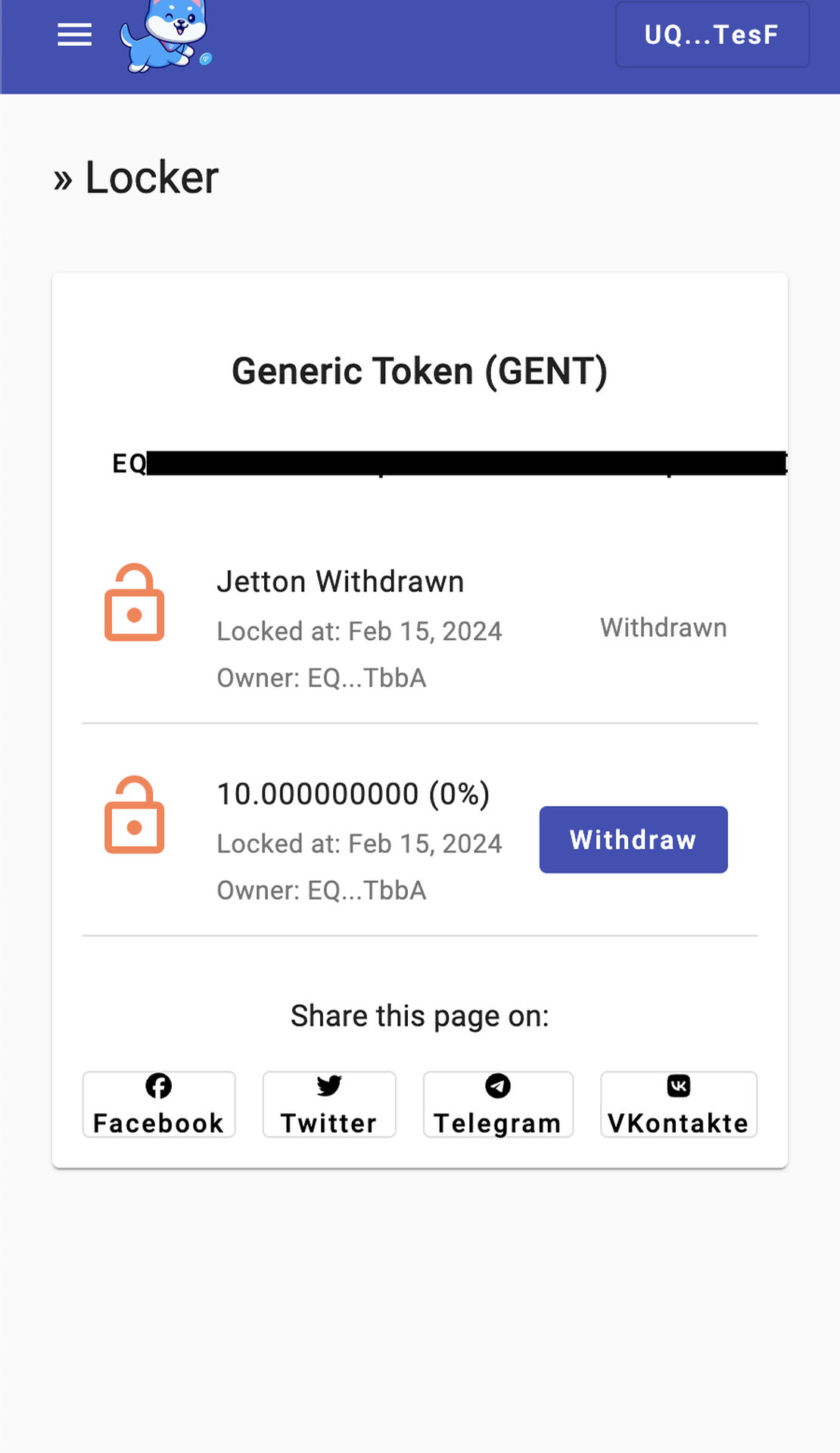Viewport: 840px width, 1453px height.
Task: Click the Locker page heading
Action: 151,178
